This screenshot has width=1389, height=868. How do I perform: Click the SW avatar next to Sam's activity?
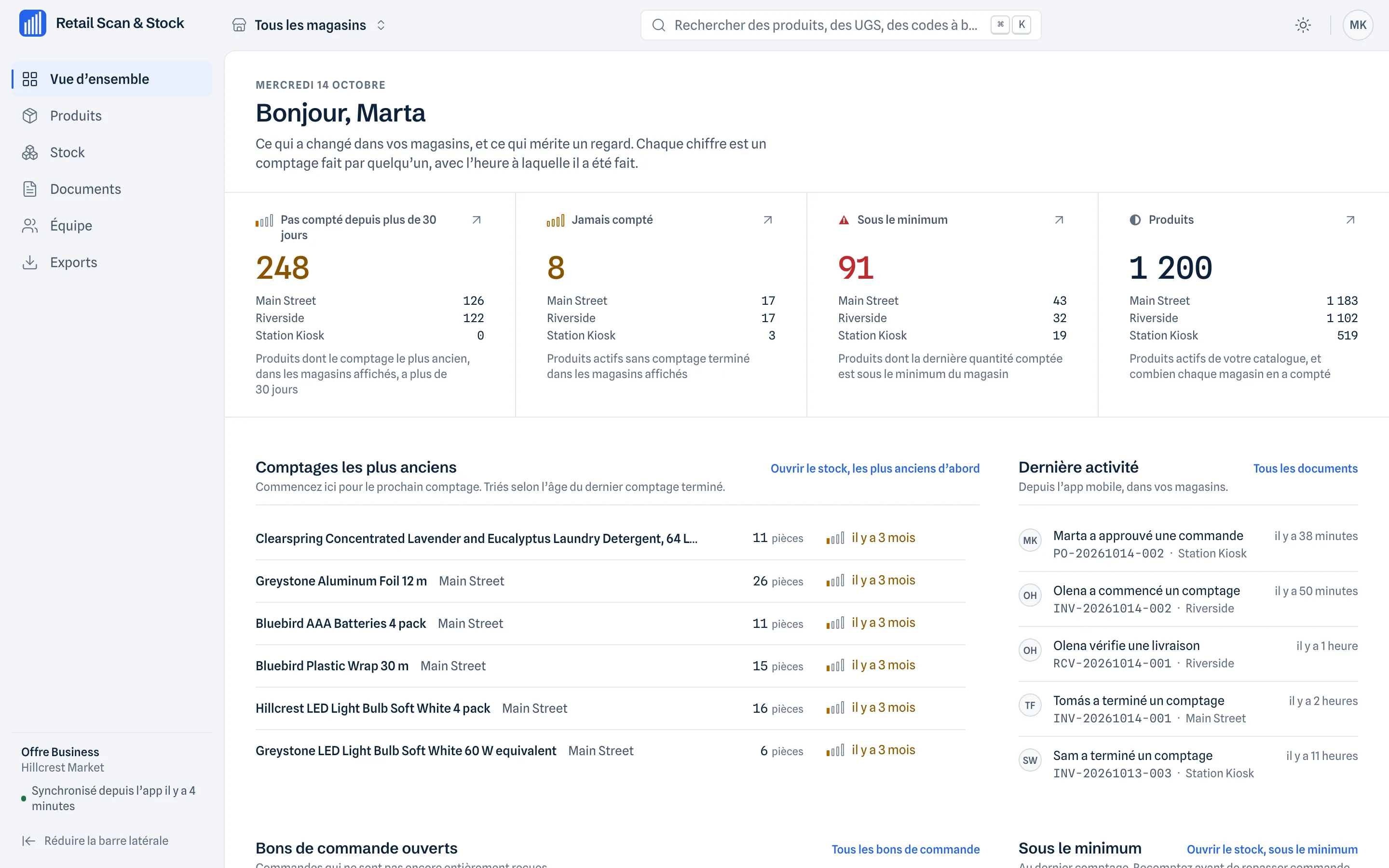(x=1030, y=760)
